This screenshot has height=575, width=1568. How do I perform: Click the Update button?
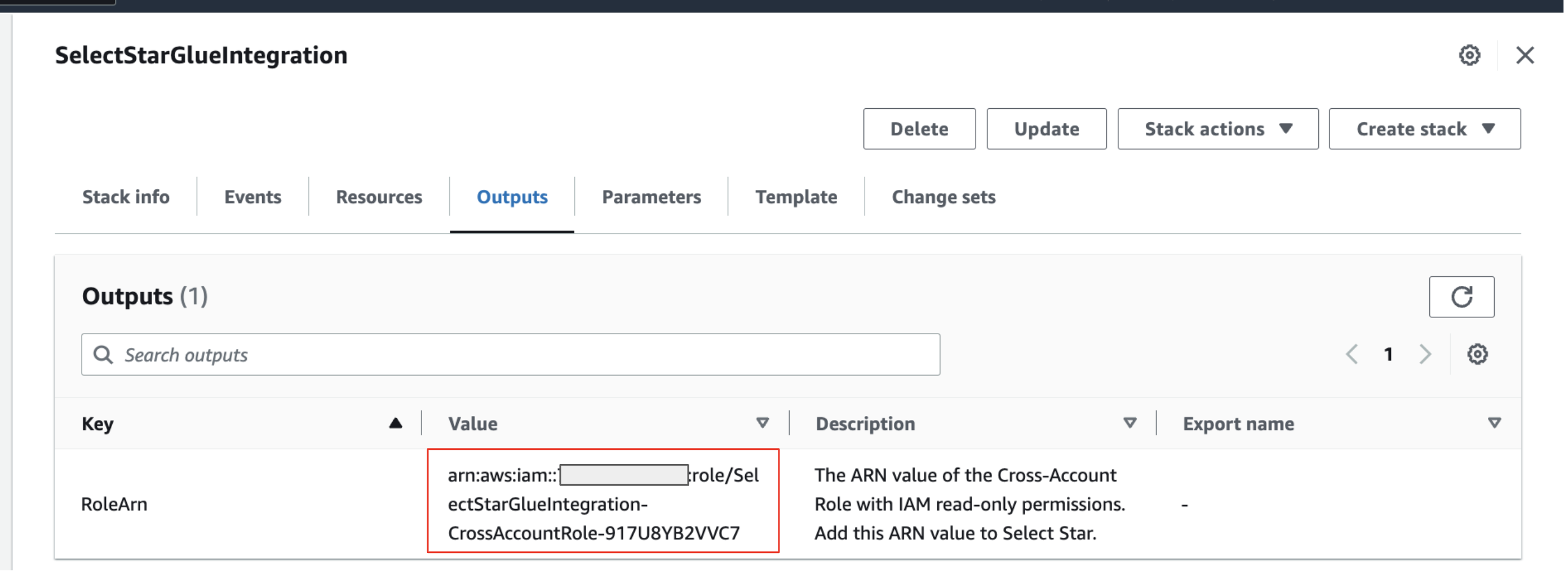click(1046, 129)
